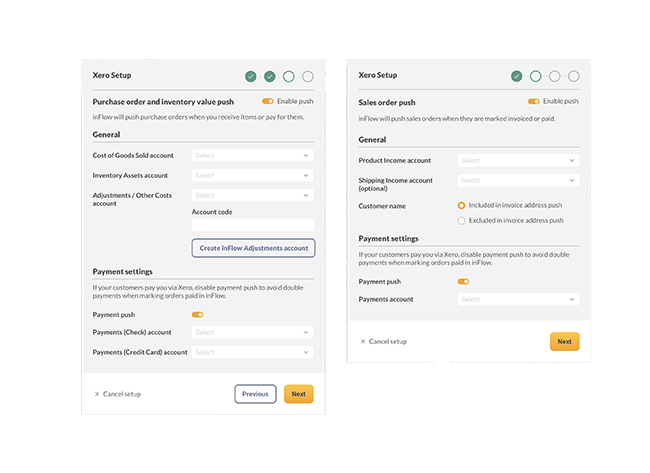Click the green checkmark step in sales order panel
Image resolution: width=650 pixels, height=473 pixels.
(x=517, y=76)
